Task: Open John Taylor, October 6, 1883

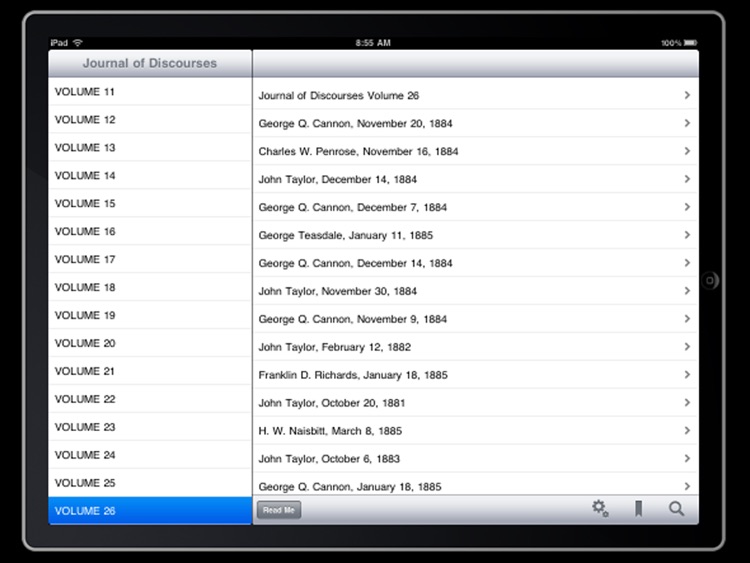Action: point(475,459)
